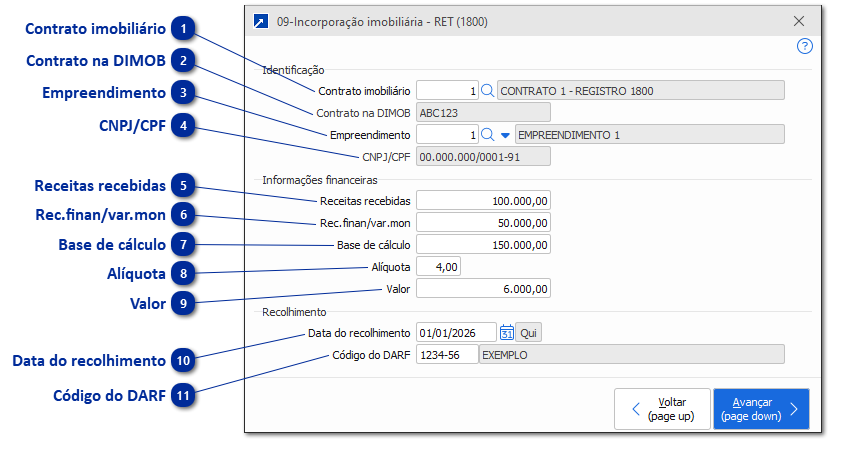
Task: Click the window title '09-Incorporação imobiliária - RET (1800)'
Action: [382, 22]
